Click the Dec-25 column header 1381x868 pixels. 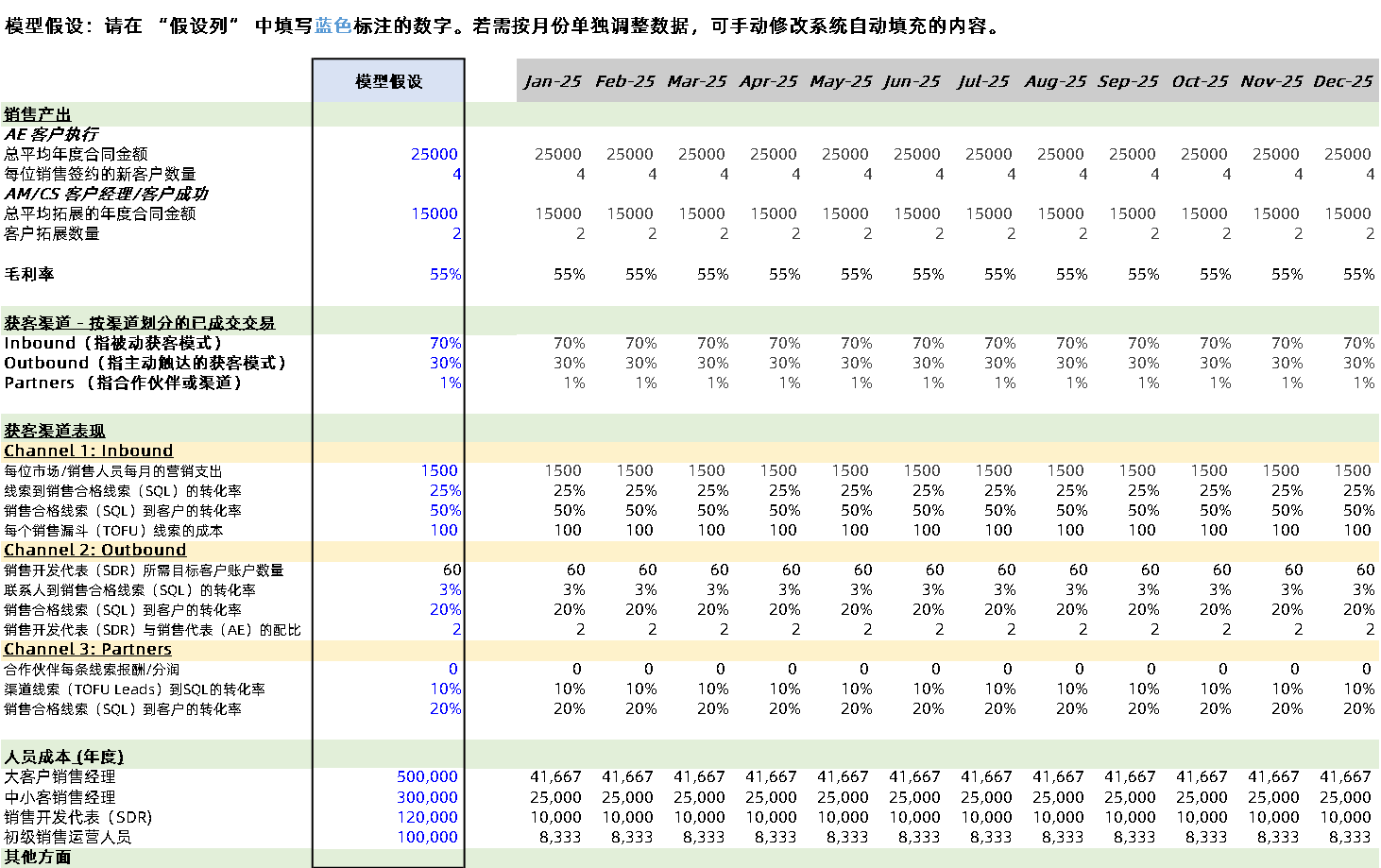click(1342, 81)
